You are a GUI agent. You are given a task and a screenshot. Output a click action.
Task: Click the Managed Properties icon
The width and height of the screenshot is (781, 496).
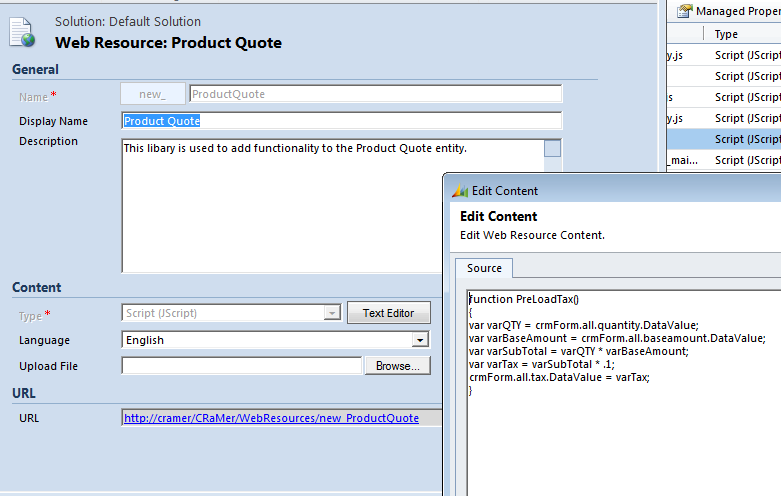pos(684,11)
